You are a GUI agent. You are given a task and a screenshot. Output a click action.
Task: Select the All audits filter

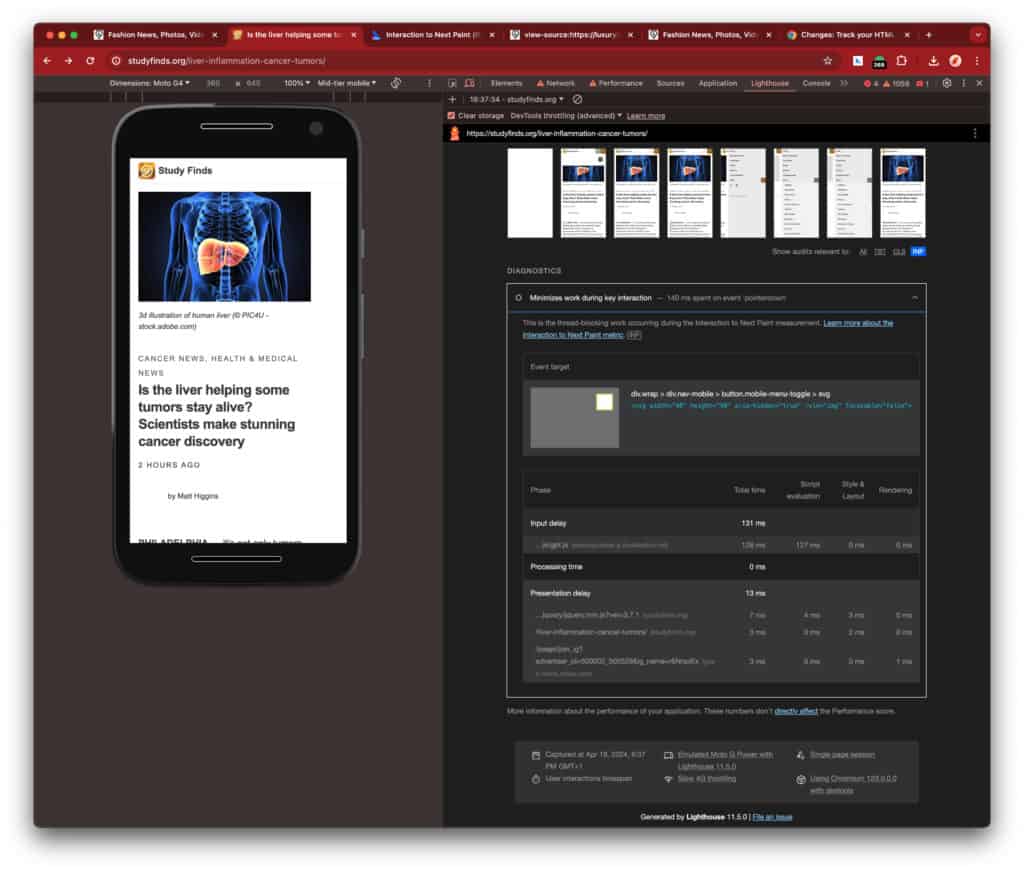[x=862, y=251]
